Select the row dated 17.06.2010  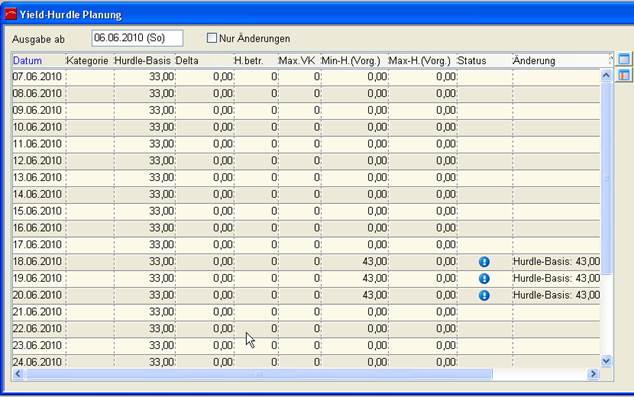[x=306, y=245]
